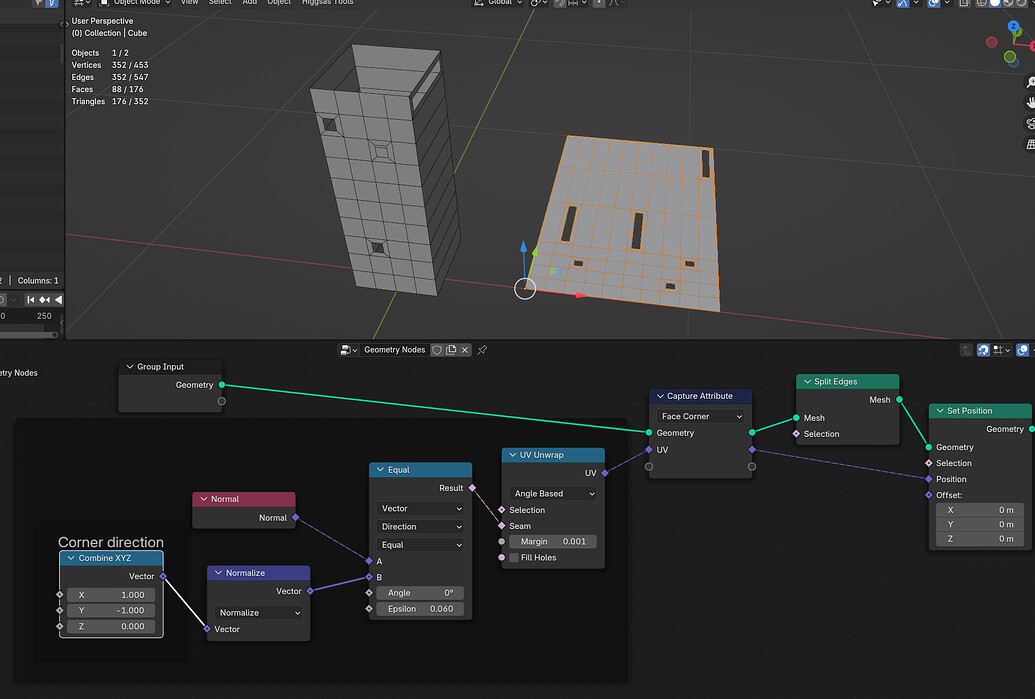This screenshot has height=699, width=1035.
Task: Open the Normalize operation dropdown
Action: click(258, 613)
